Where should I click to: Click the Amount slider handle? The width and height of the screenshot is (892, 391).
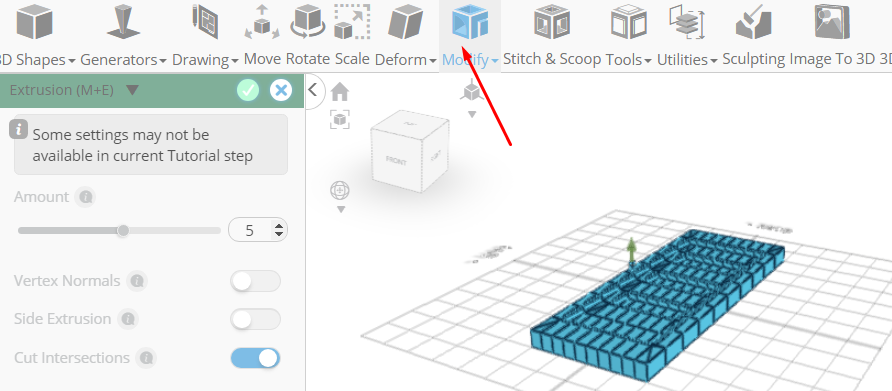[x=123, y=231]
